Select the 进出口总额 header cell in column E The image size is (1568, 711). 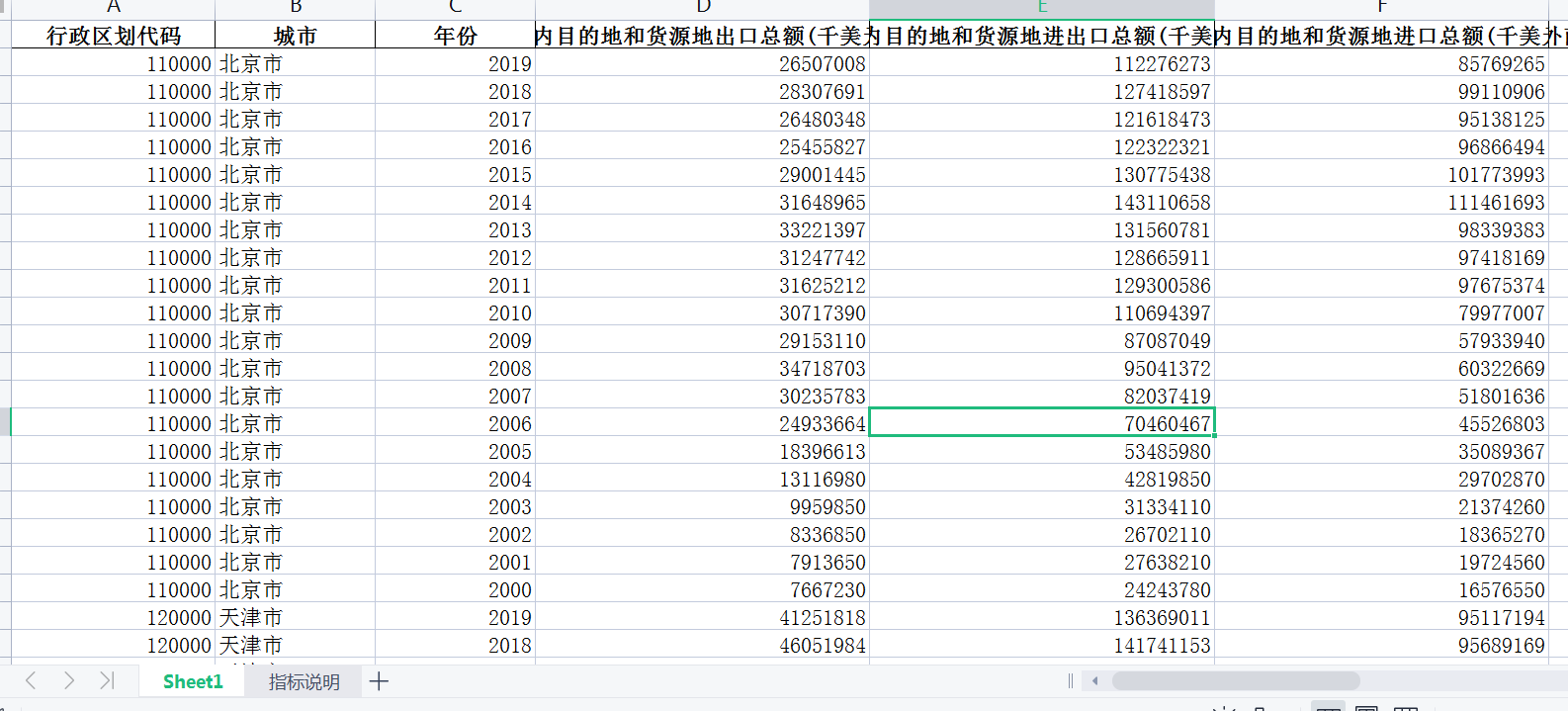pyautogui.click(x=1042, y=36)
